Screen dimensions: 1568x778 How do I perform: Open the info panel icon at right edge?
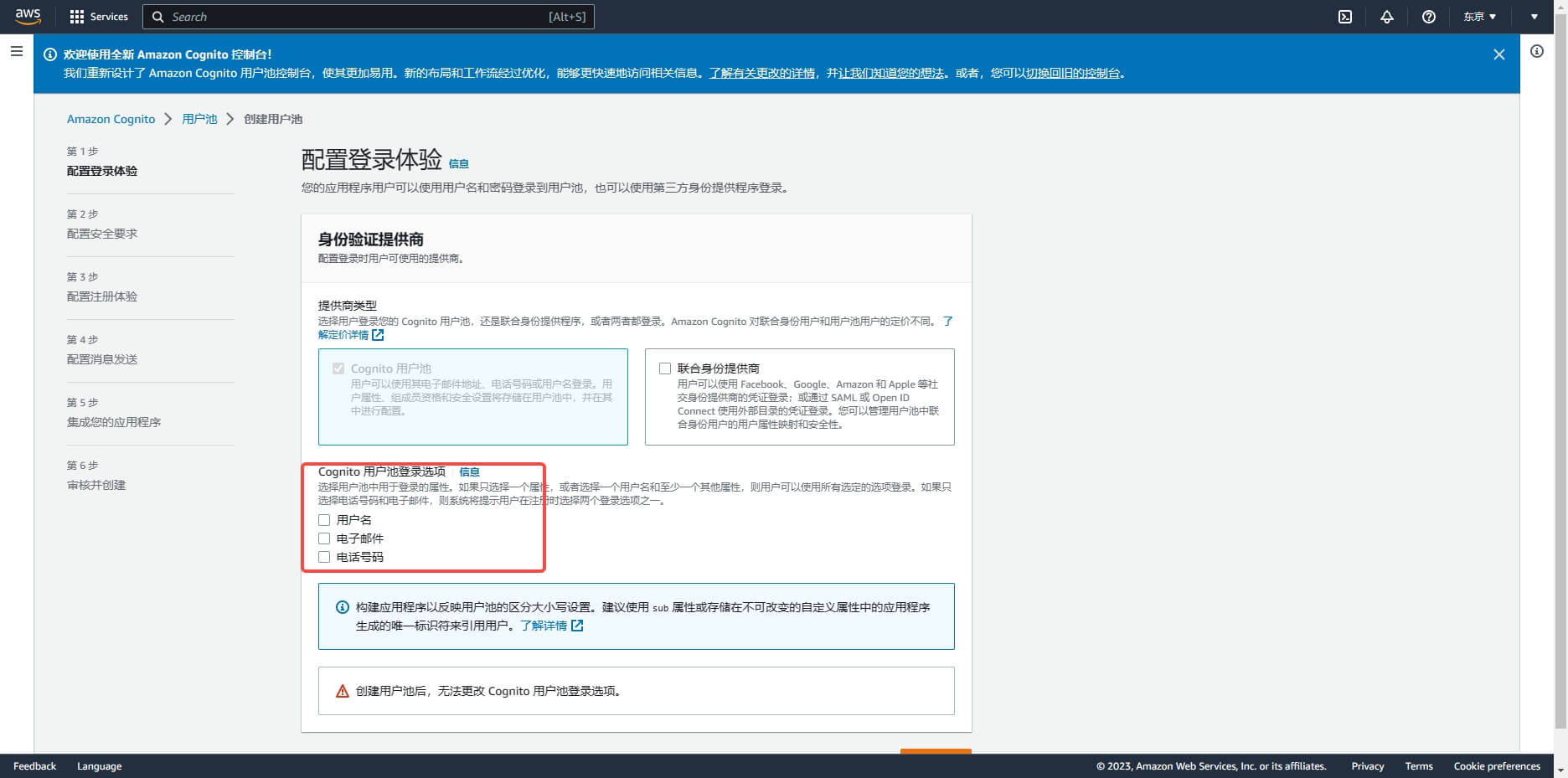(1537, 52)
